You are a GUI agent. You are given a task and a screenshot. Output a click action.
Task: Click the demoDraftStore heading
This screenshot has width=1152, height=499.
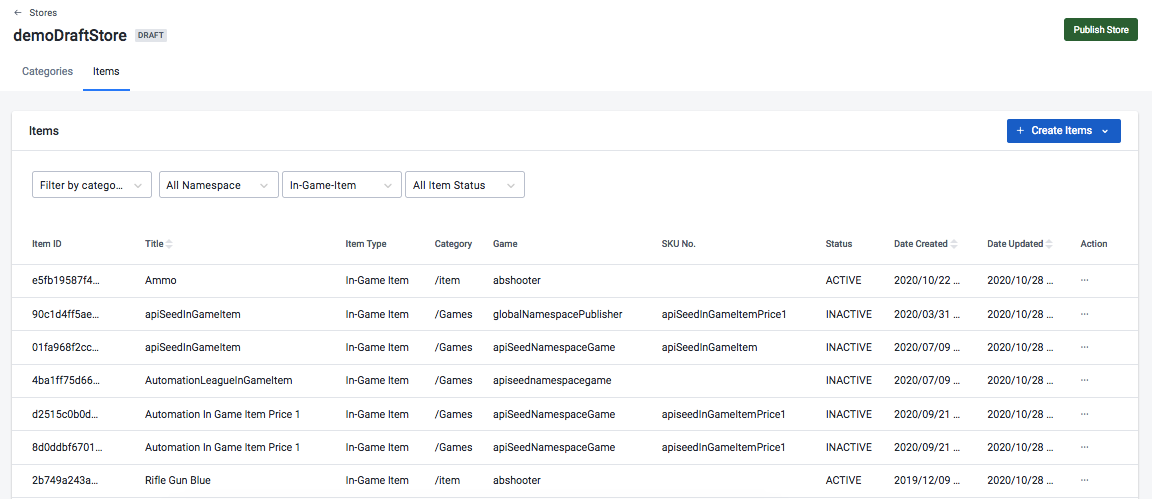(70, 35)
